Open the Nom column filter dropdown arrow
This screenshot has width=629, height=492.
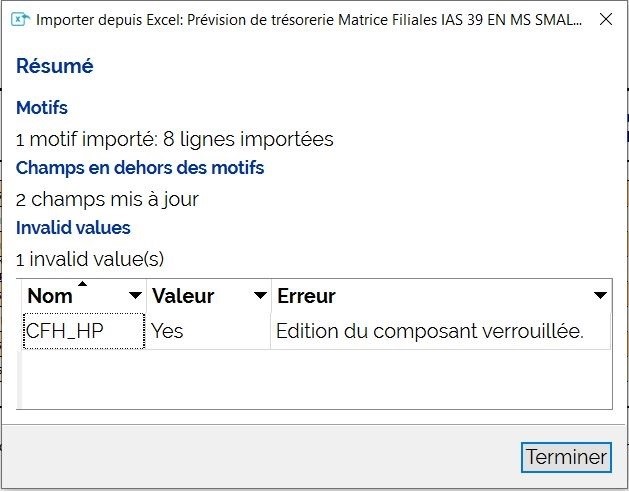point(135,296)
